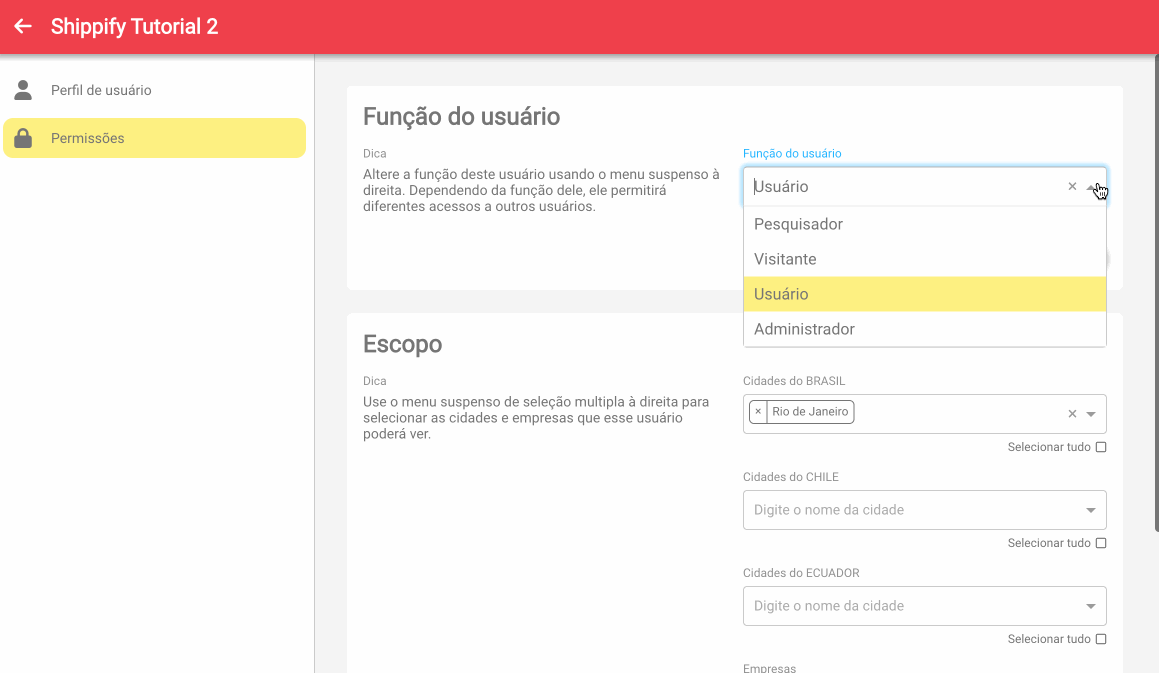Go back using the header arrow

pos(23,27)
